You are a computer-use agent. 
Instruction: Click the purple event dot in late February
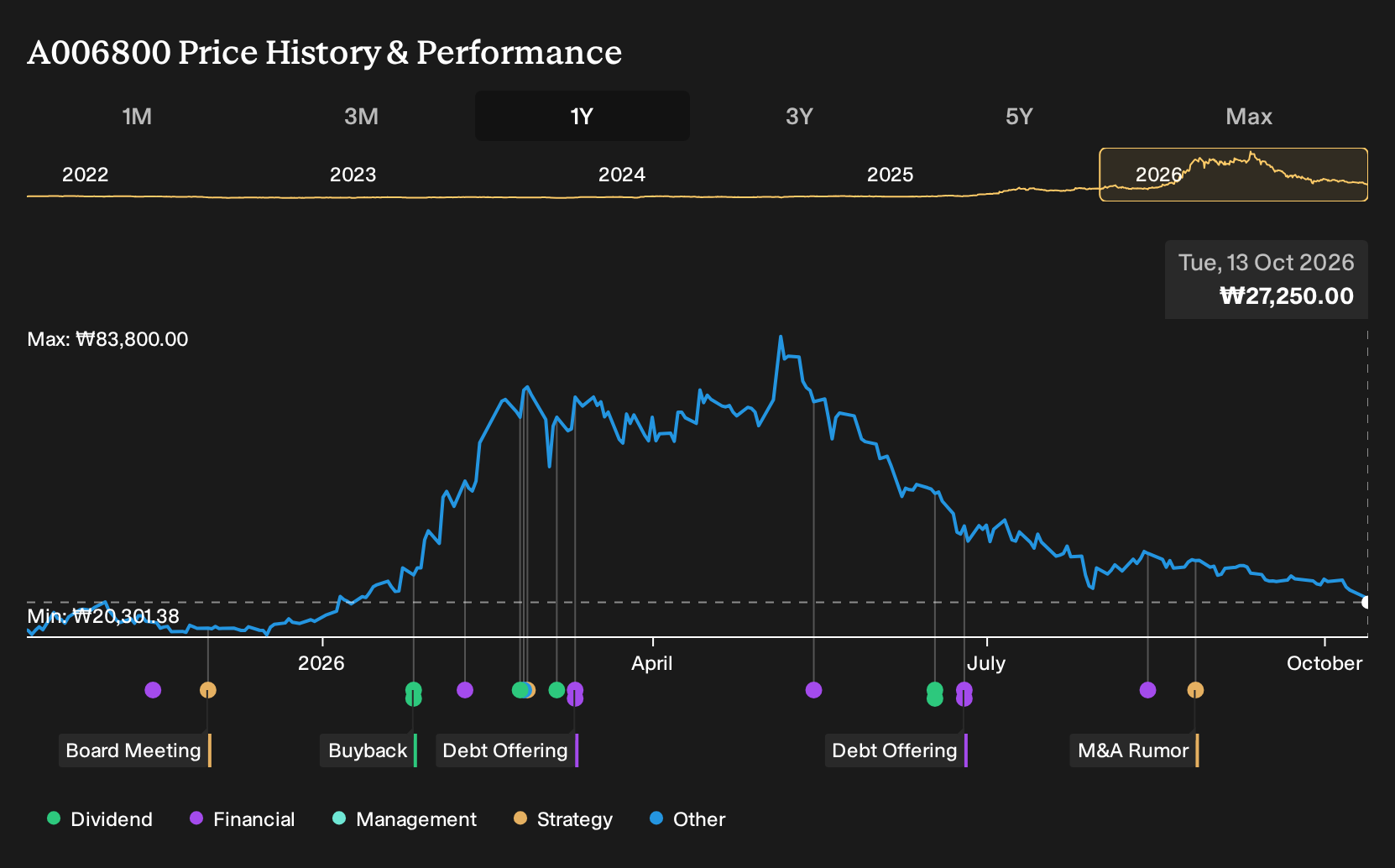click(x=465, y=690)
